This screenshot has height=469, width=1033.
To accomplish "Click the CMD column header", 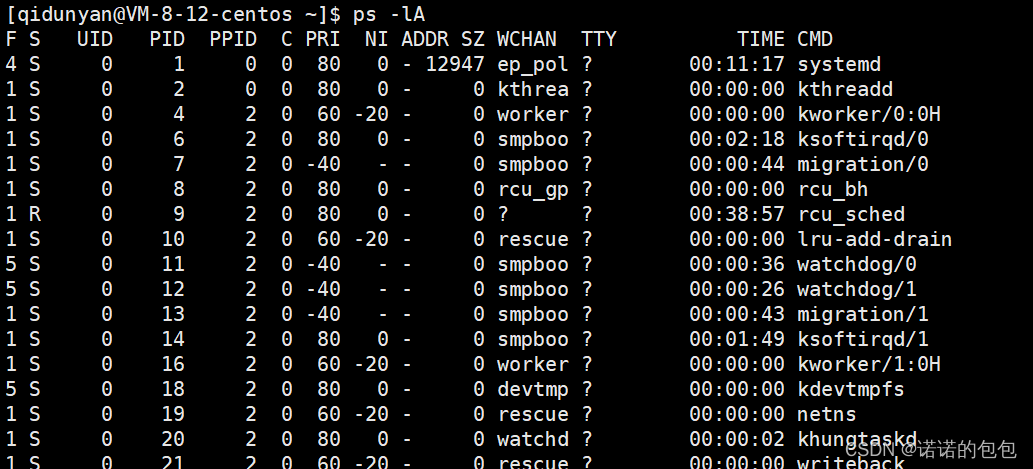I will pyautogui.click(x=815, y=39).
